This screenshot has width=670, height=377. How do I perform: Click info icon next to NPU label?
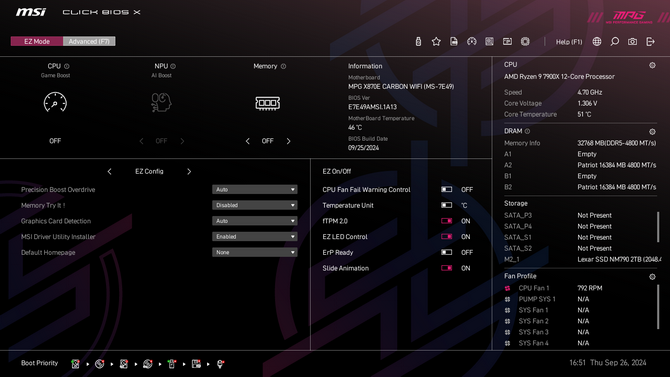point(173,66)
